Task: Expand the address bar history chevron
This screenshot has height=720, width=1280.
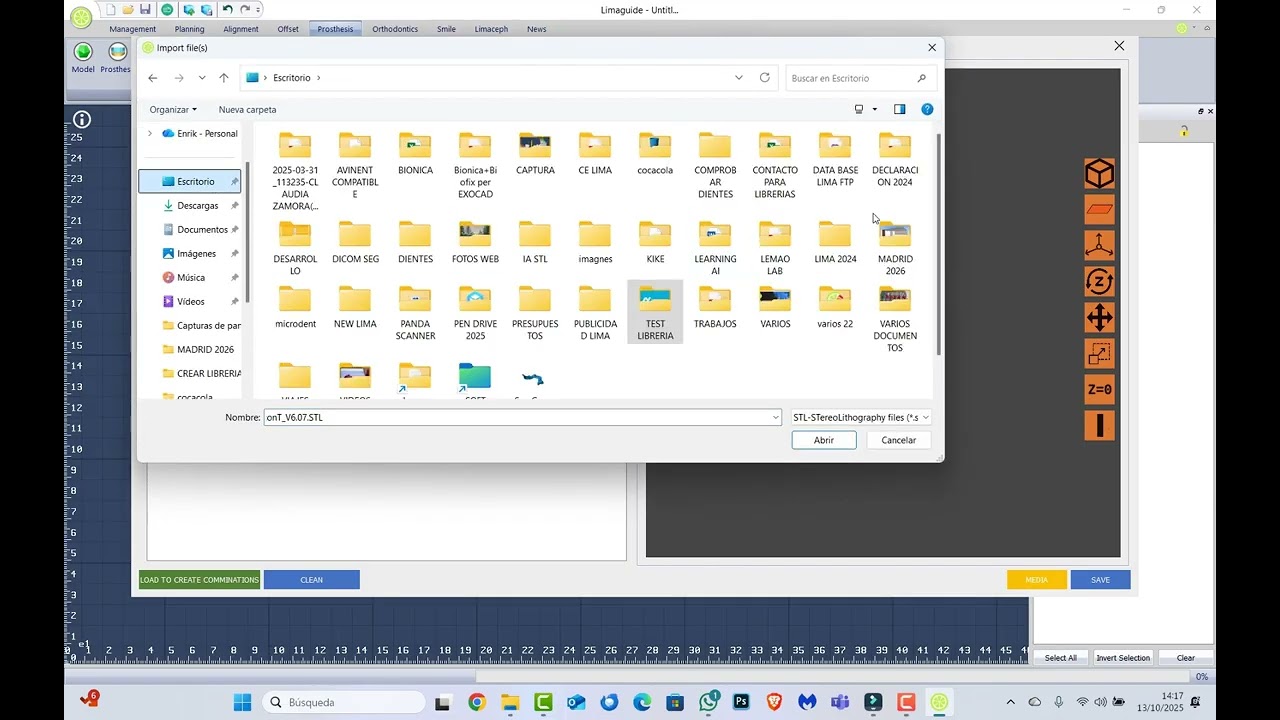Action: pyautogui.click(x=739, y=78)
